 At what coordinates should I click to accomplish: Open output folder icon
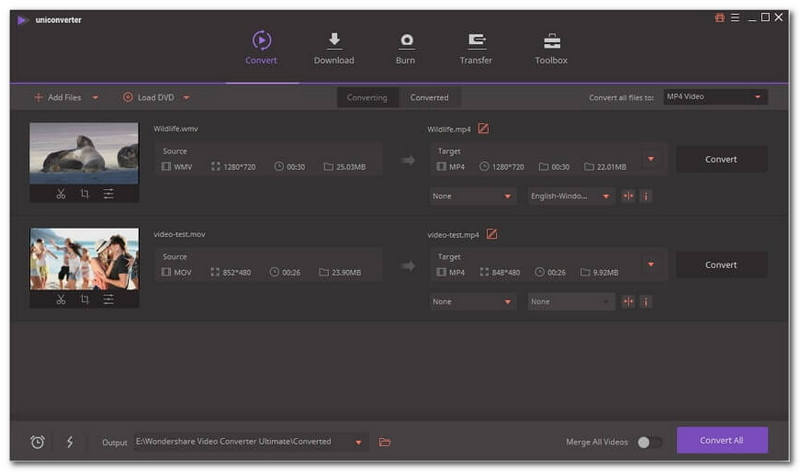(x=385, y=442)
